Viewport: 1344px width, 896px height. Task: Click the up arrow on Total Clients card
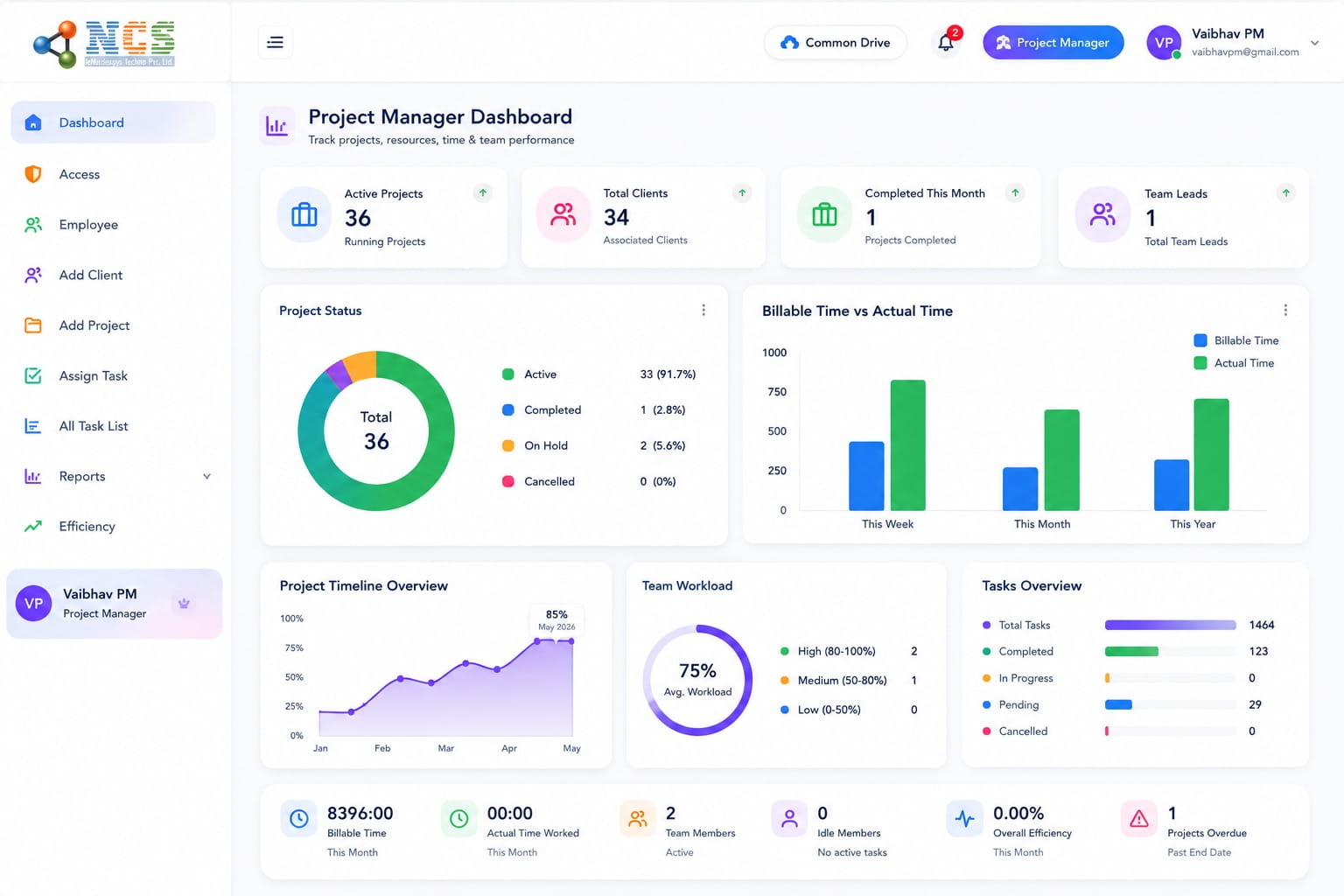click(x=742, y=192)
